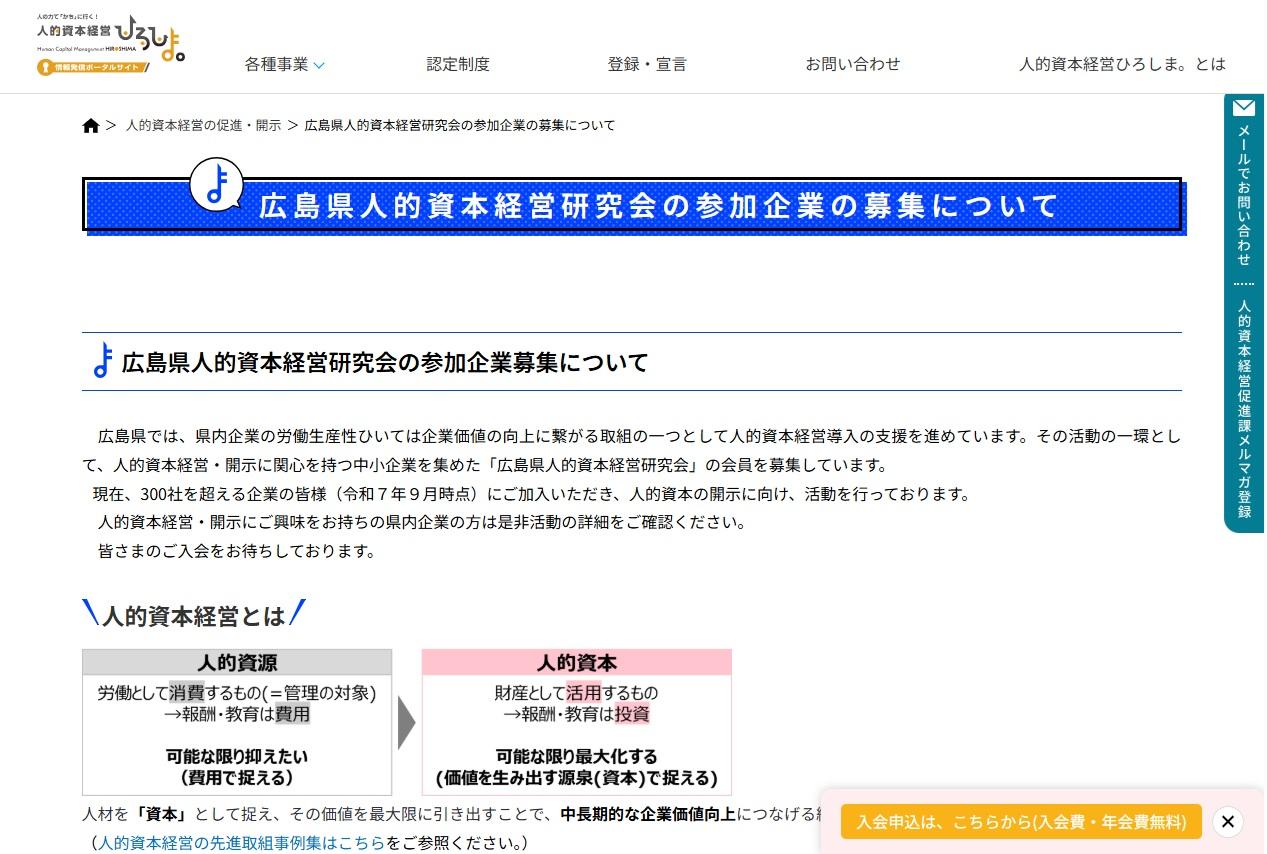The image size is (1267, 854).
Task: Go to お問い合わせ page
Action: pyautogui.click(x=852, y=64)
